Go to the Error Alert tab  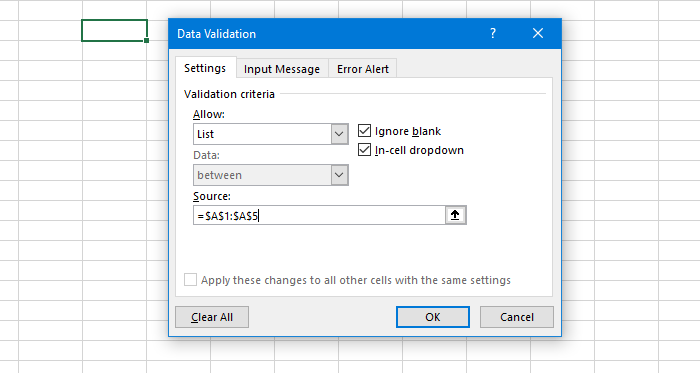362,69
